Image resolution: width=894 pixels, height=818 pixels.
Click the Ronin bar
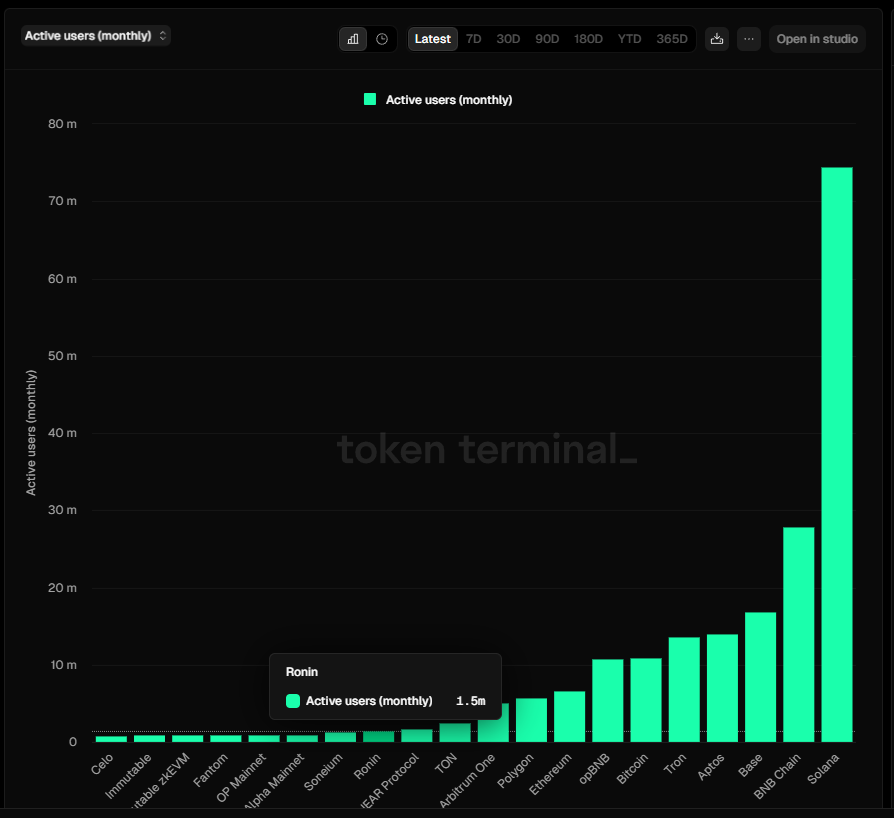[378, 736]
